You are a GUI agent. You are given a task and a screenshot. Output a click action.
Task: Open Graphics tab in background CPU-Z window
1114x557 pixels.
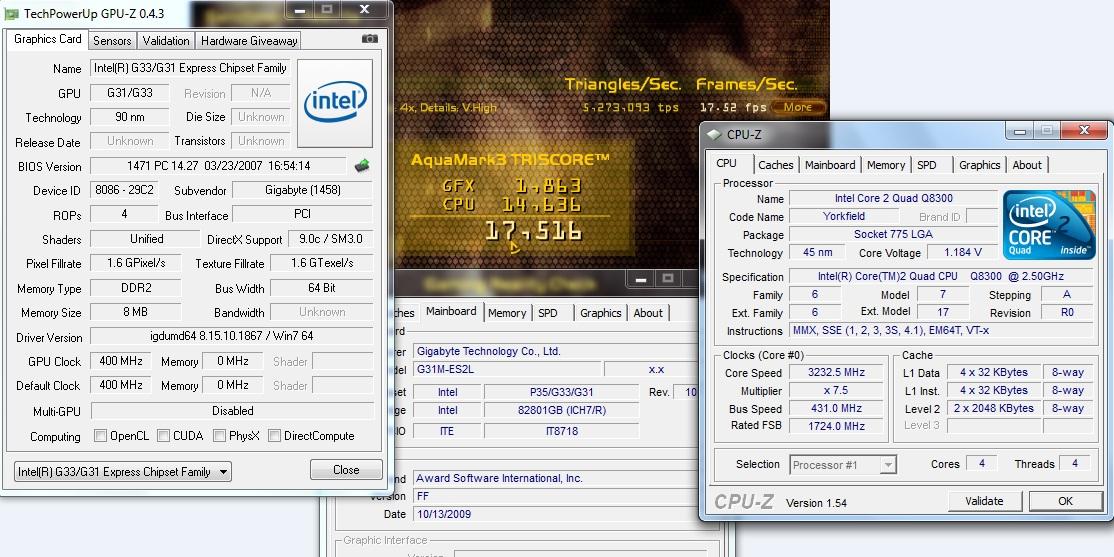click(600, 313)
